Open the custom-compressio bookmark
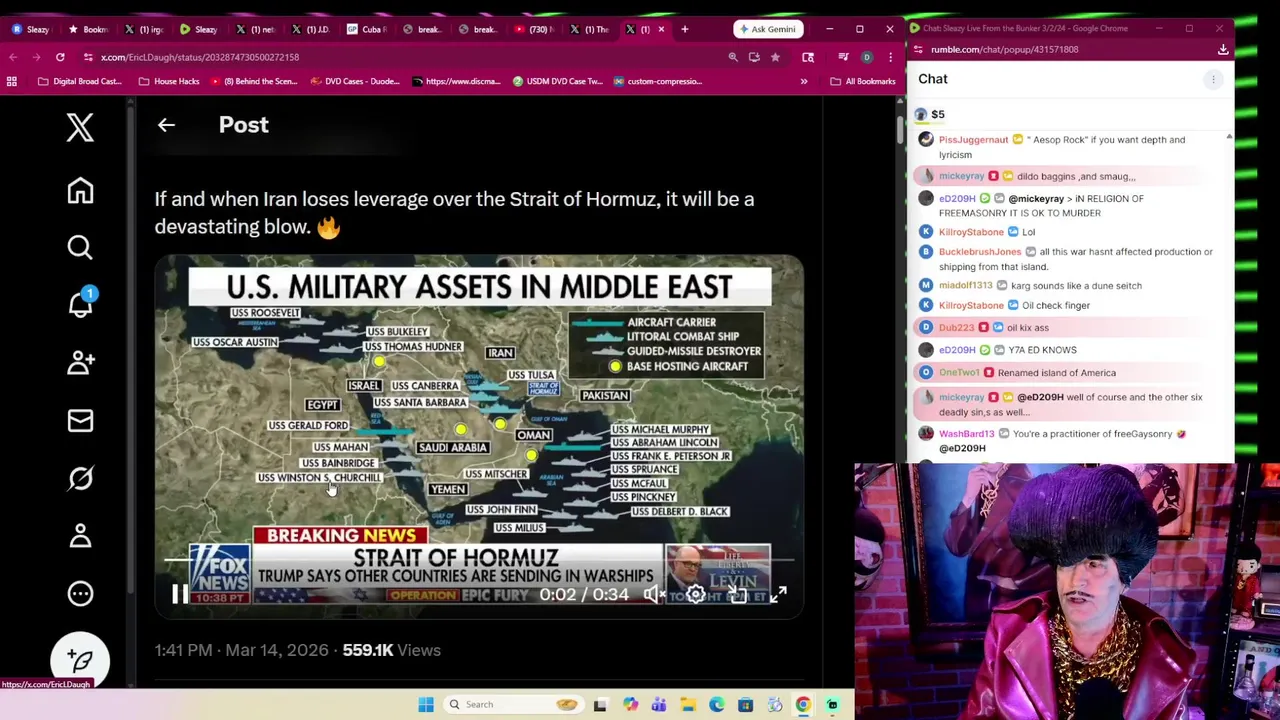The height and width of the screenshot is (720, 1280). (658, 81)
